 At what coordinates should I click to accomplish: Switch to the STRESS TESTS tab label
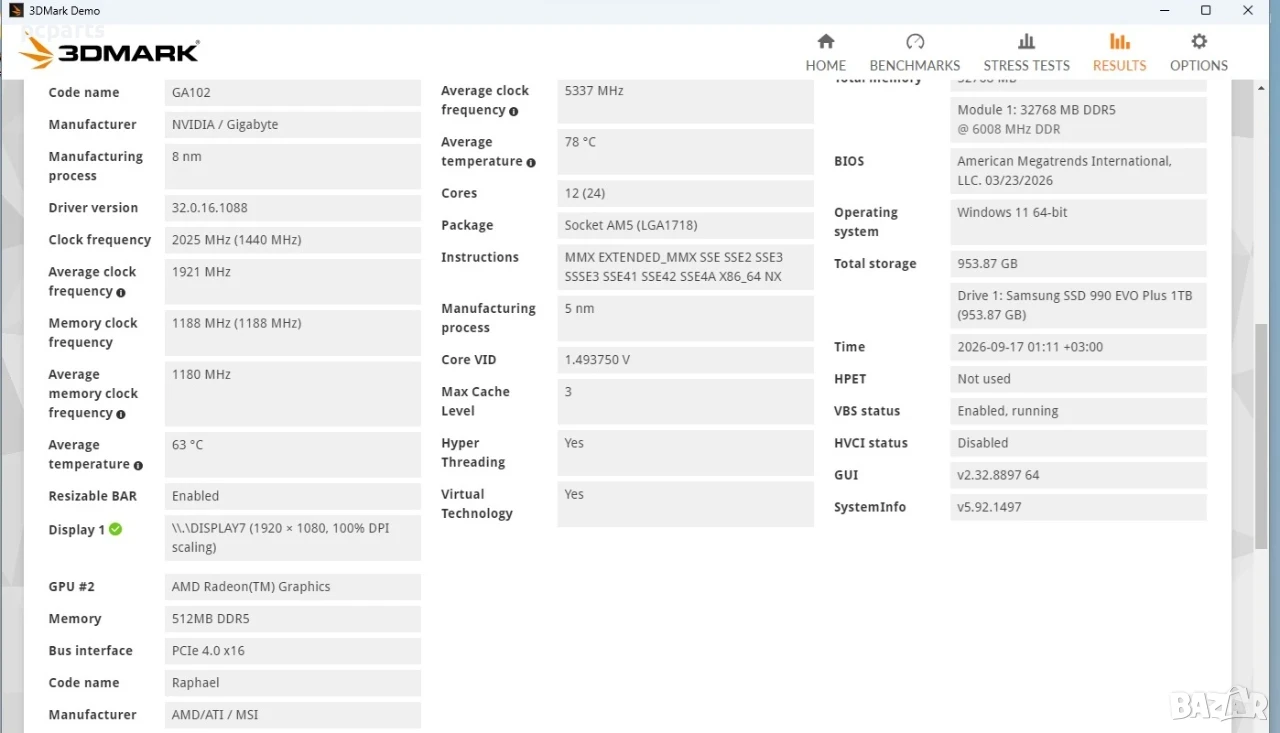point(1026,65)
